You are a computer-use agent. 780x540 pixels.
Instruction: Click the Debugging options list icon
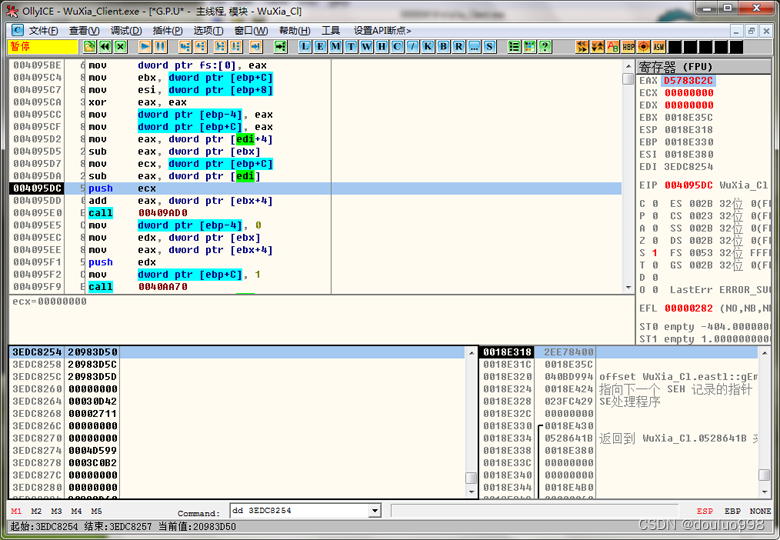tap(514, 47)
